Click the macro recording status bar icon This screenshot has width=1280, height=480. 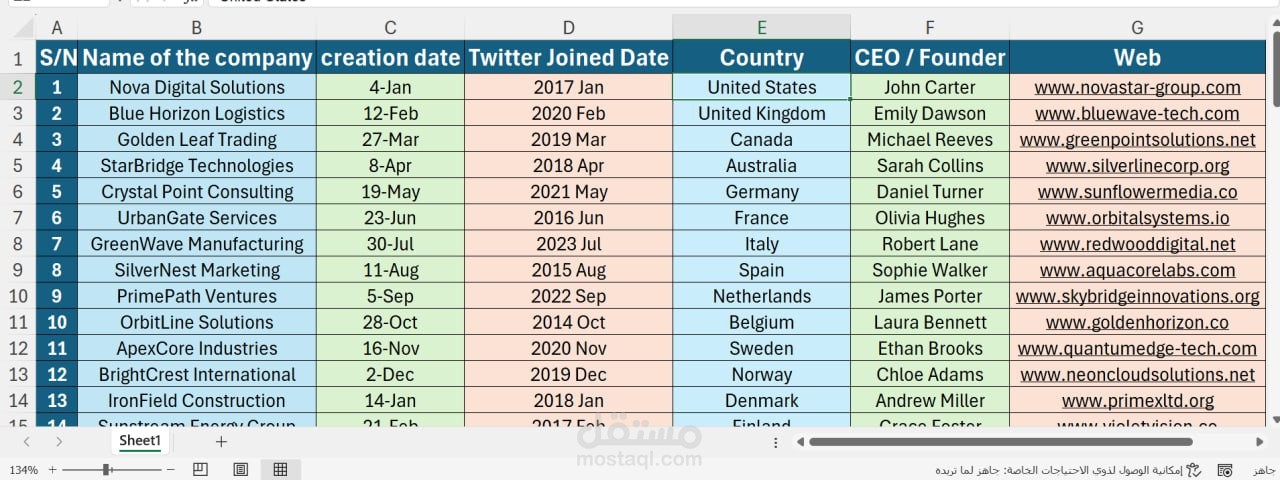coord(1224,469)
